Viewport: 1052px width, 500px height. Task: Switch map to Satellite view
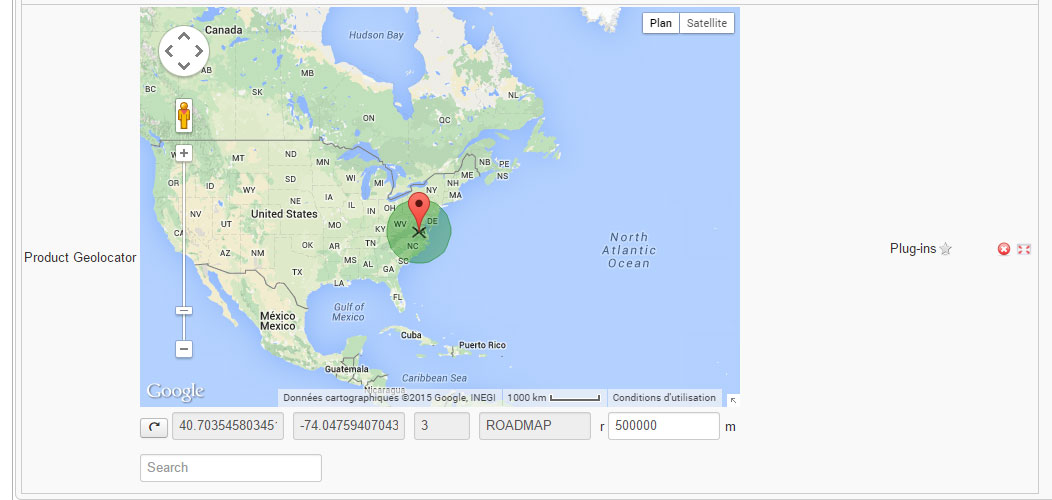pos(707,23)
